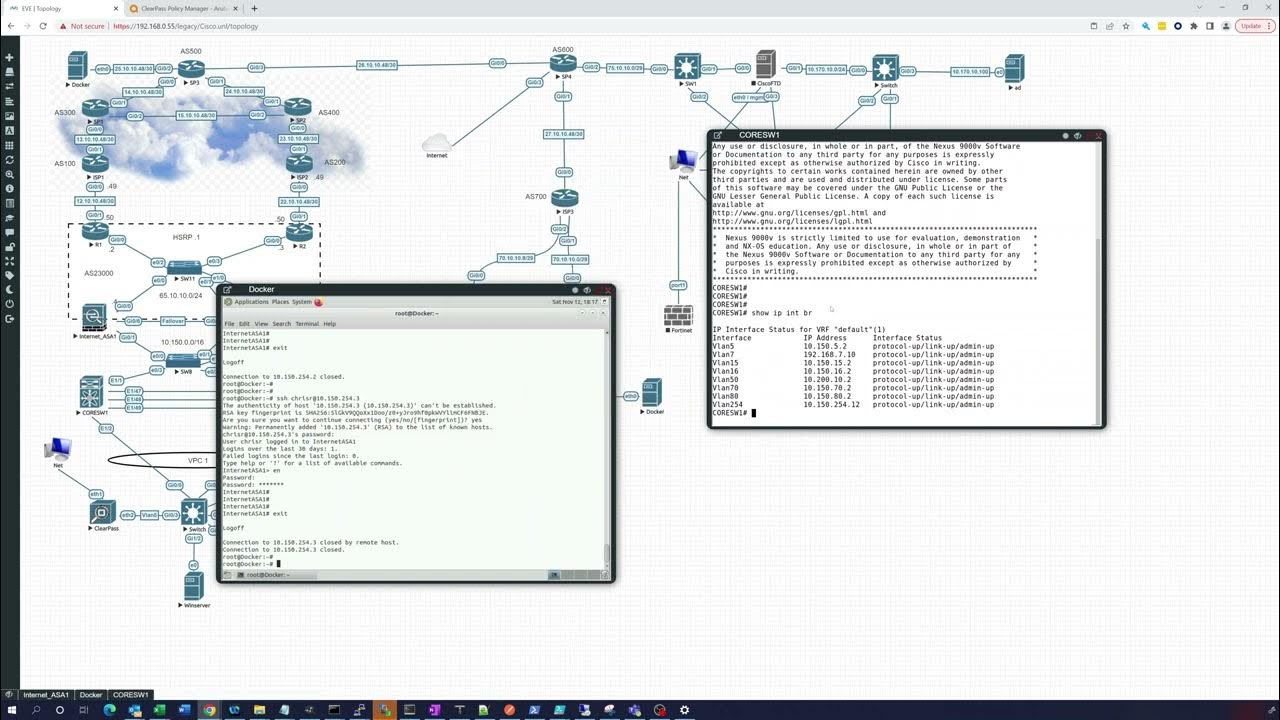Open Chrome from the Windows taskbar
The image size is (1280, 720).
pos(209,710)
